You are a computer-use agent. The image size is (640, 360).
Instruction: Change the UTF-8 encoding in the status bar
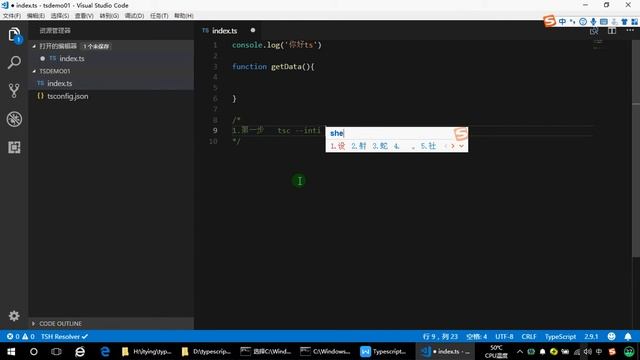[x=504, y=336]
